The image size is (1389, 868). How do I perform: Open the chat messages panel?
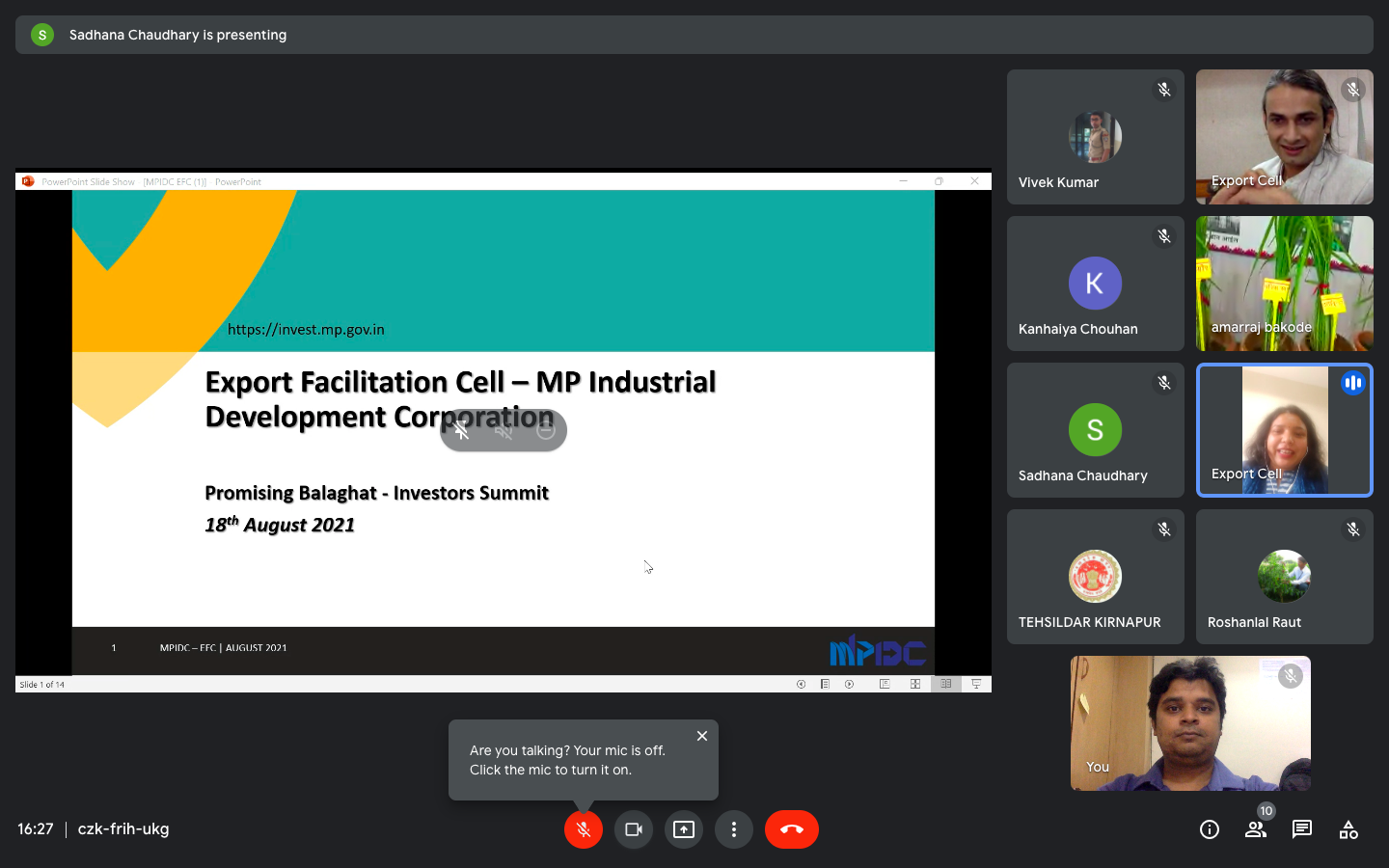[1302, 829]
